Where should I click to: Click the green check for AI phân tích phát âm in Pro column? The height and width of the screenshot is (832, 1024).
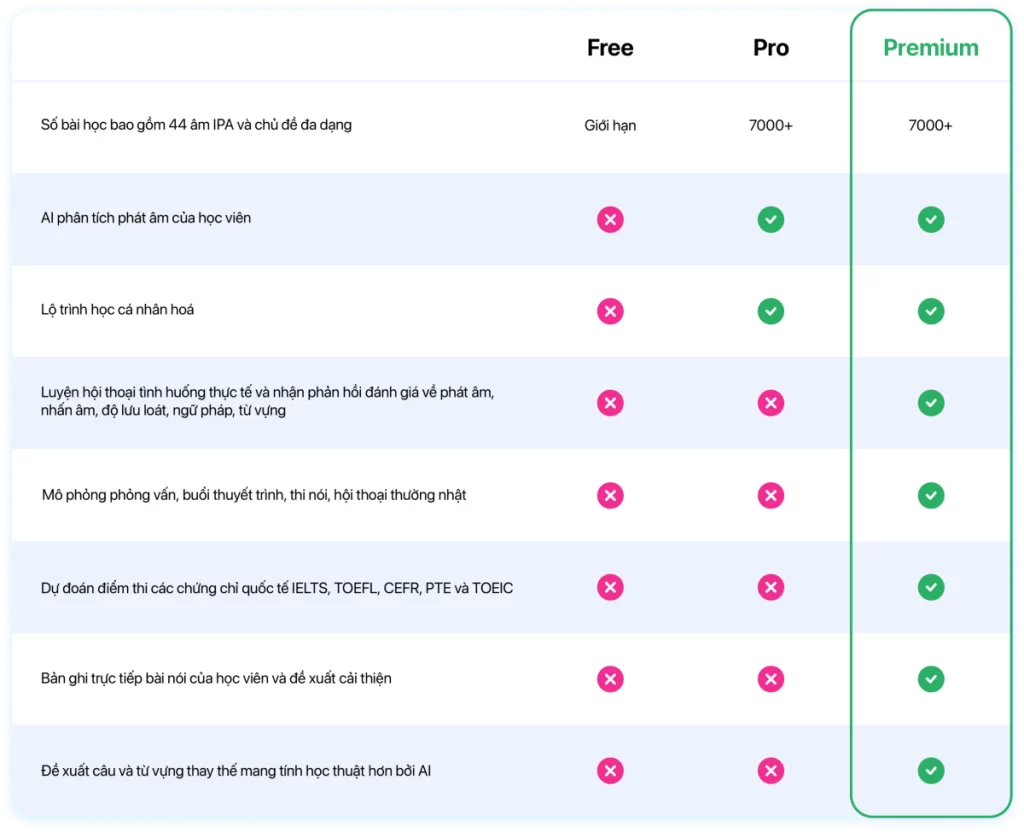770,219
